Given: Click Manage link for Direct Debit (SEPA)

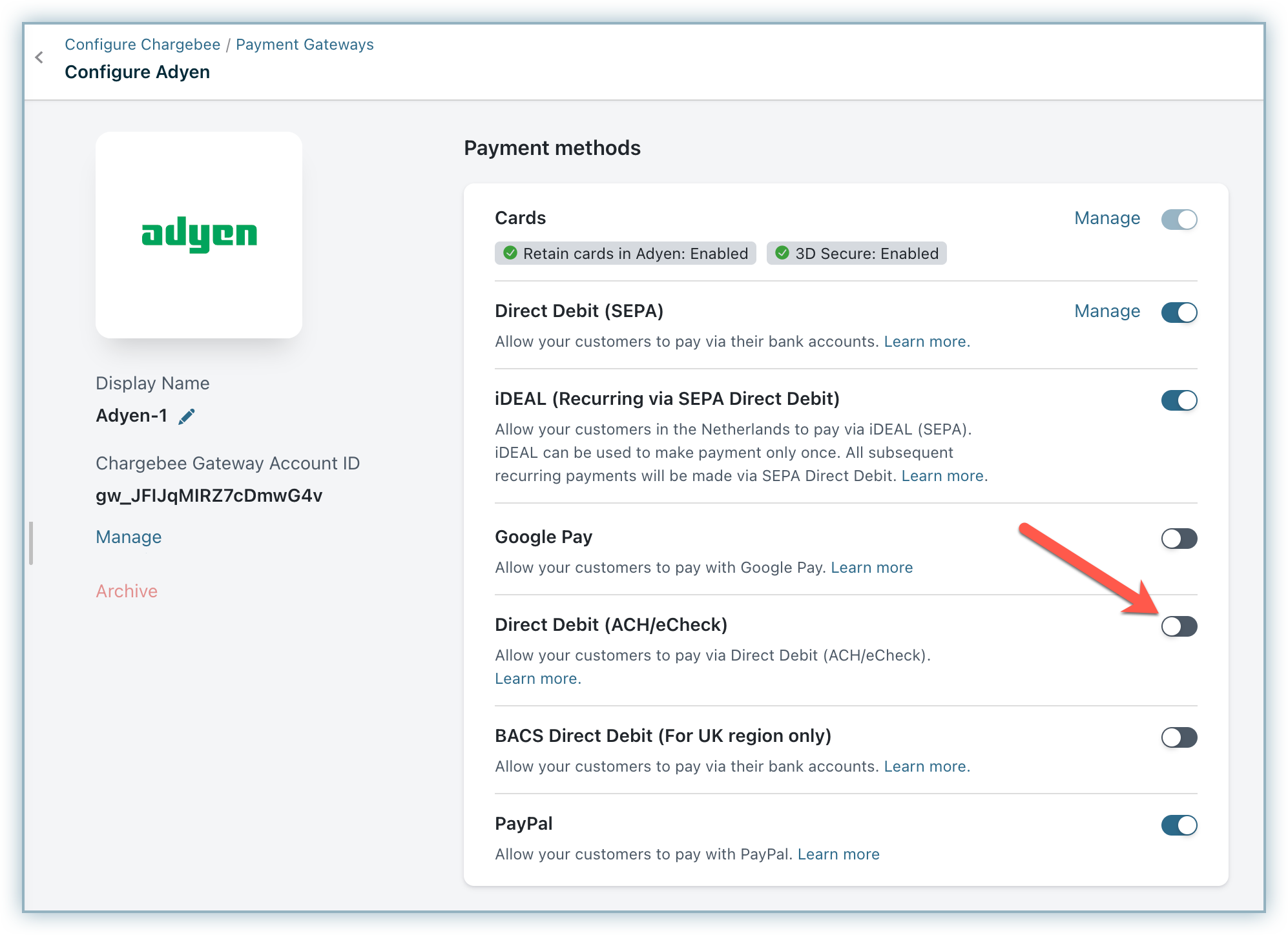Looking at the screenshot, I should pyautogui.click(x=1107, y=311).
